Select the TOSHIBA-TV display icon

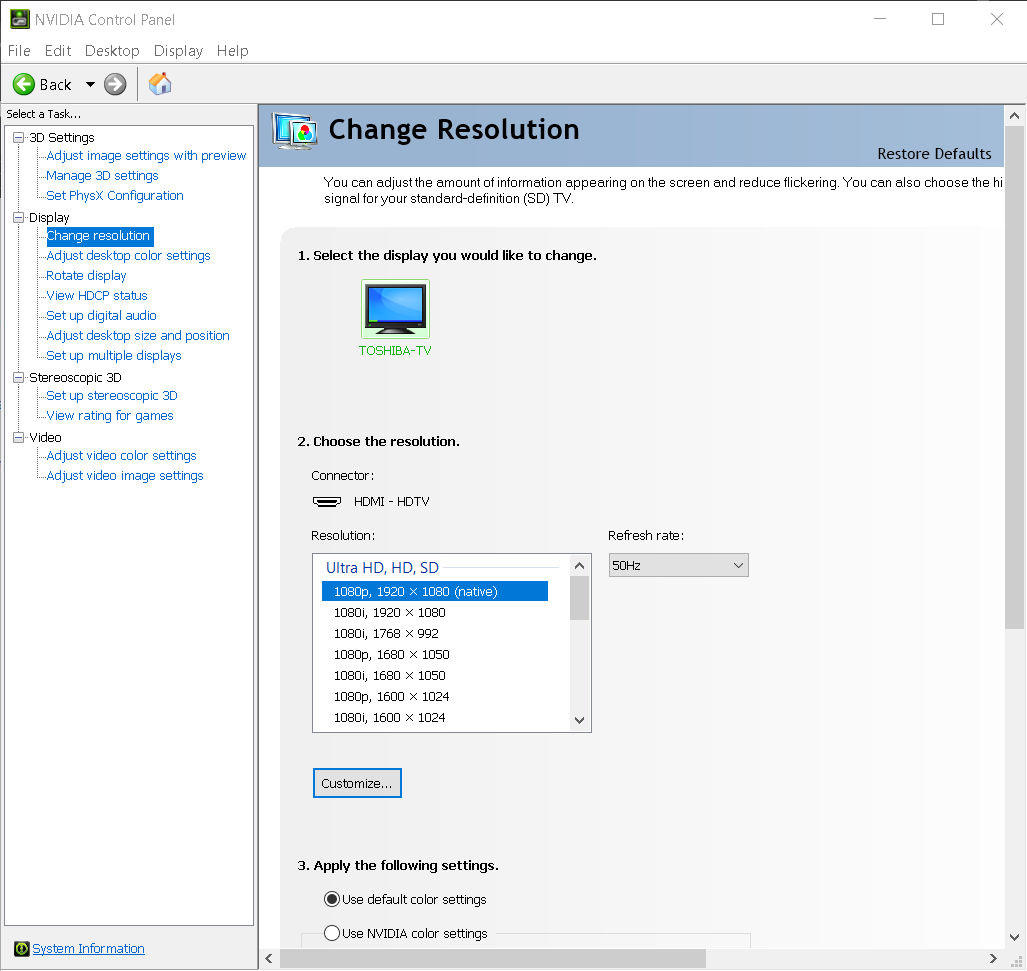395,308
